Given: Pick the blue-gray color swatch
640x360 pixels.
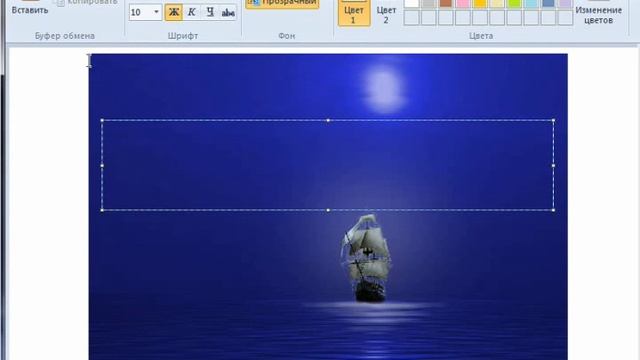Looking at the screenshot, I should pos(549,3).
